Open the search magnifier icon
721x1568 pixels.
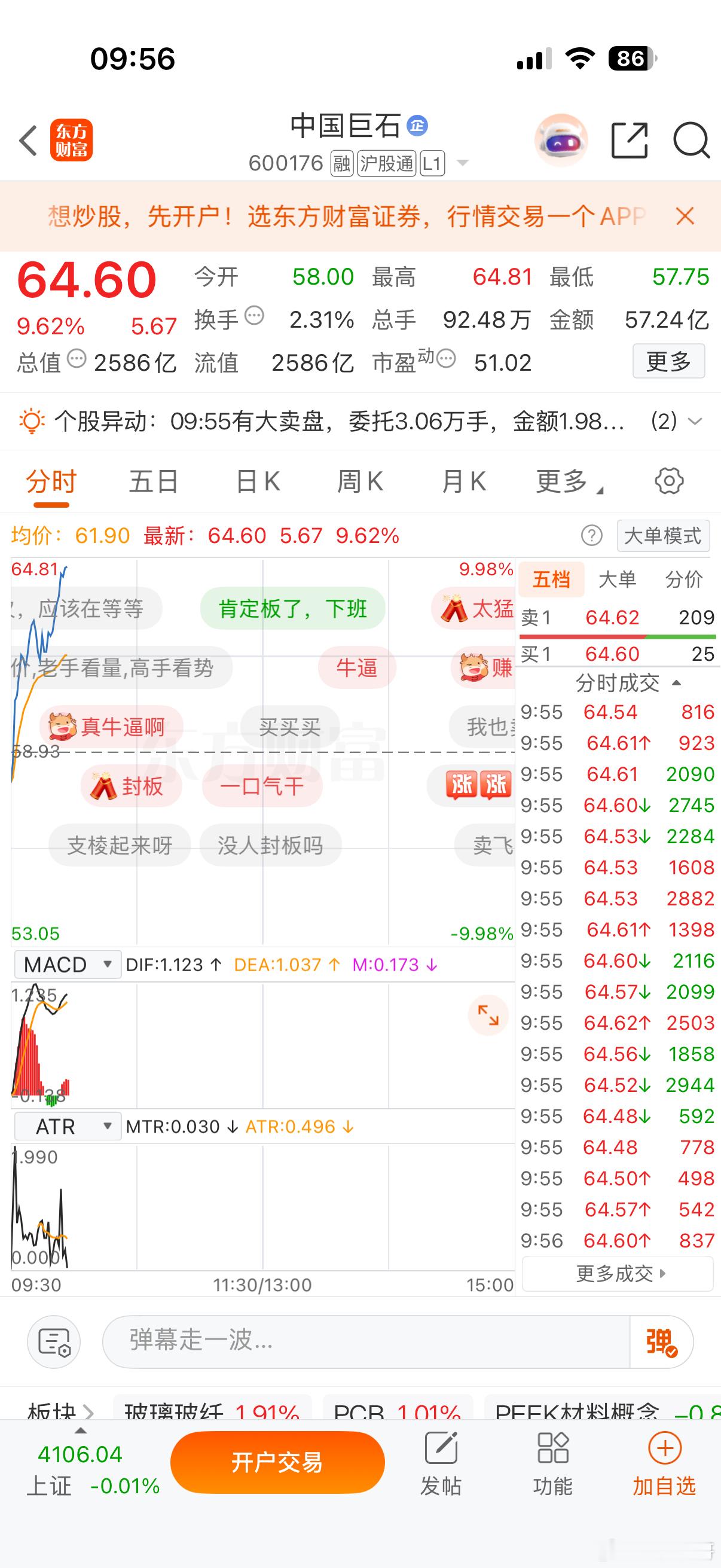pyautogui.click(x=691, y=141)
